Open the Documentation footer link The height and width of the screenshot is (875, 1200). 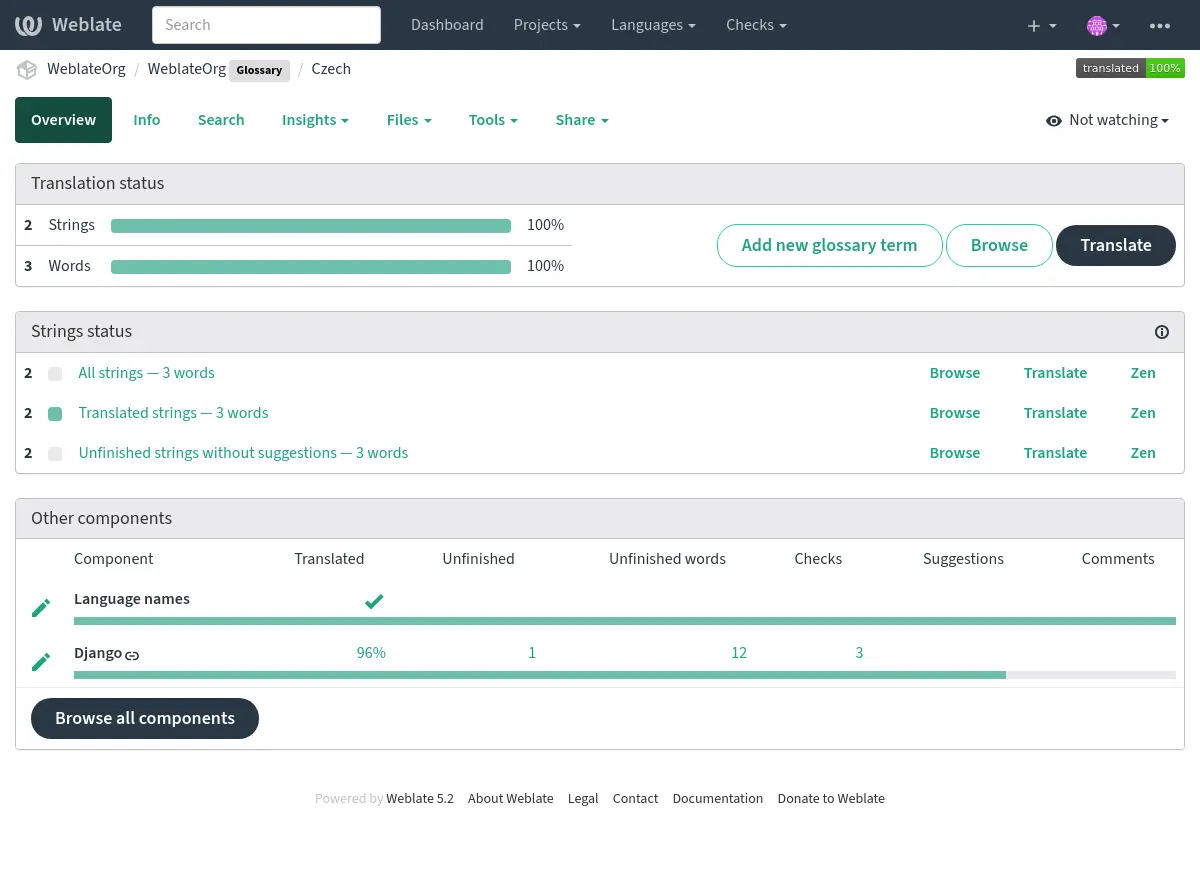[x=717, y=799]
